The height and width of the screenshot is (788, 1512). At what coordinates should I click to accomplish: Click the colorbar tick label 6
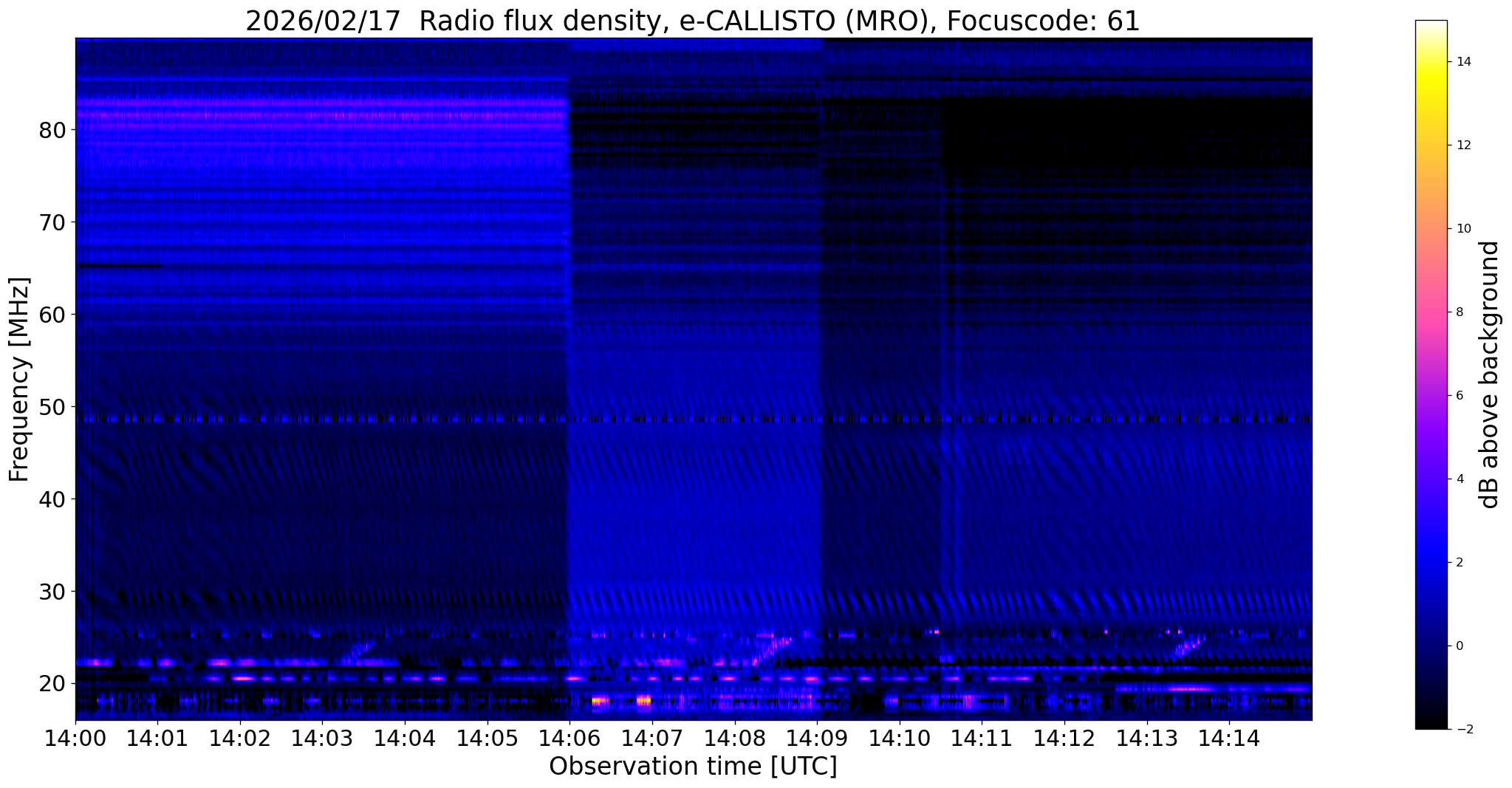tap(1459, 396)
